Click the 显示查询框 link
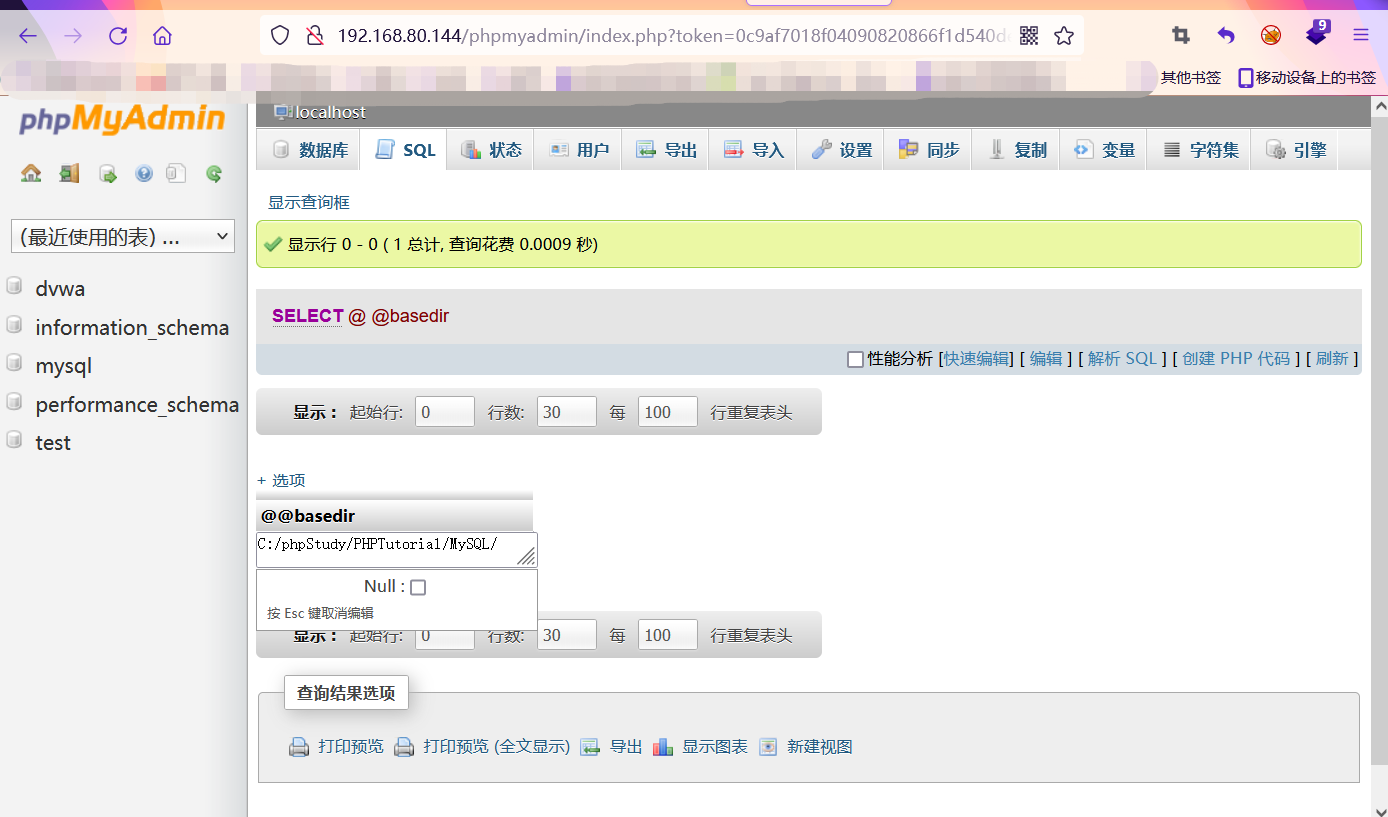This screenshot has width=1388, height=817. [x=309, y=202]
